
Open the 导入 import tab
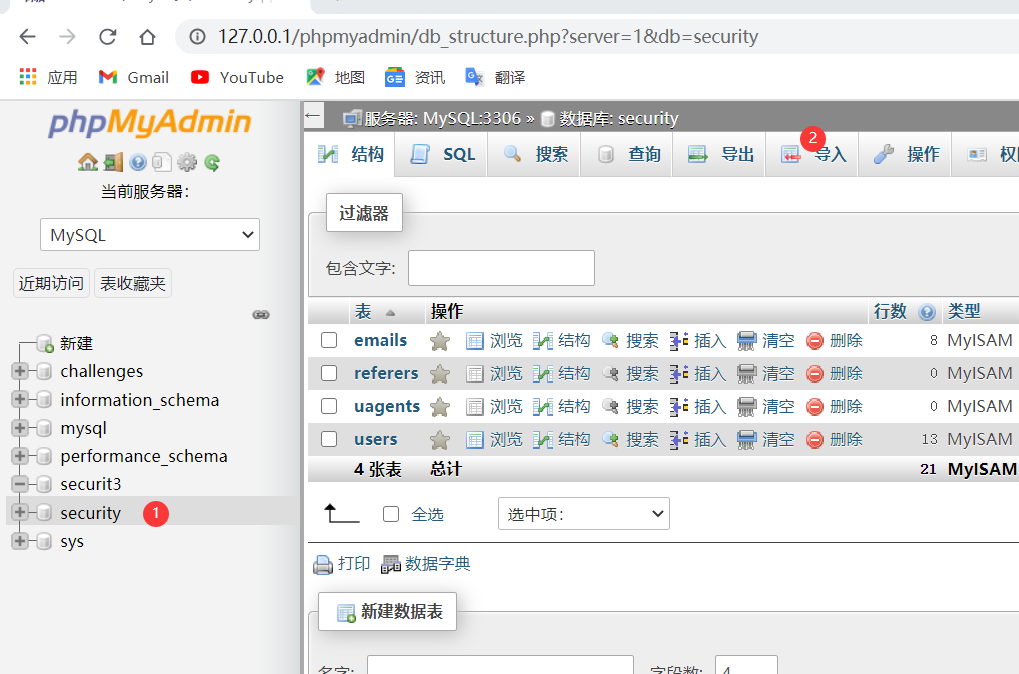tap(812, 155)
